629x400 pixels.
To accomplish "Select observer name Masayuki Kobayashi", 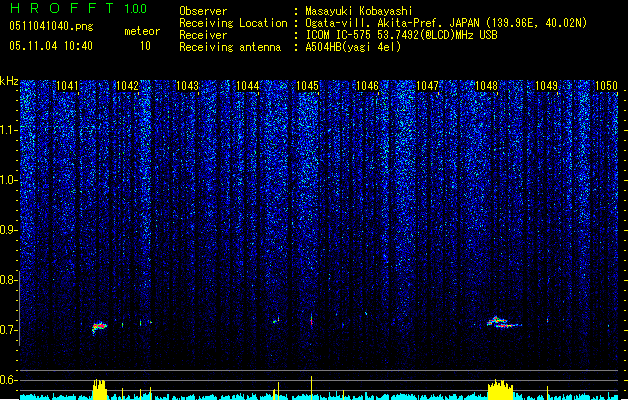I will pyautogui.click(x=359, y=11).
